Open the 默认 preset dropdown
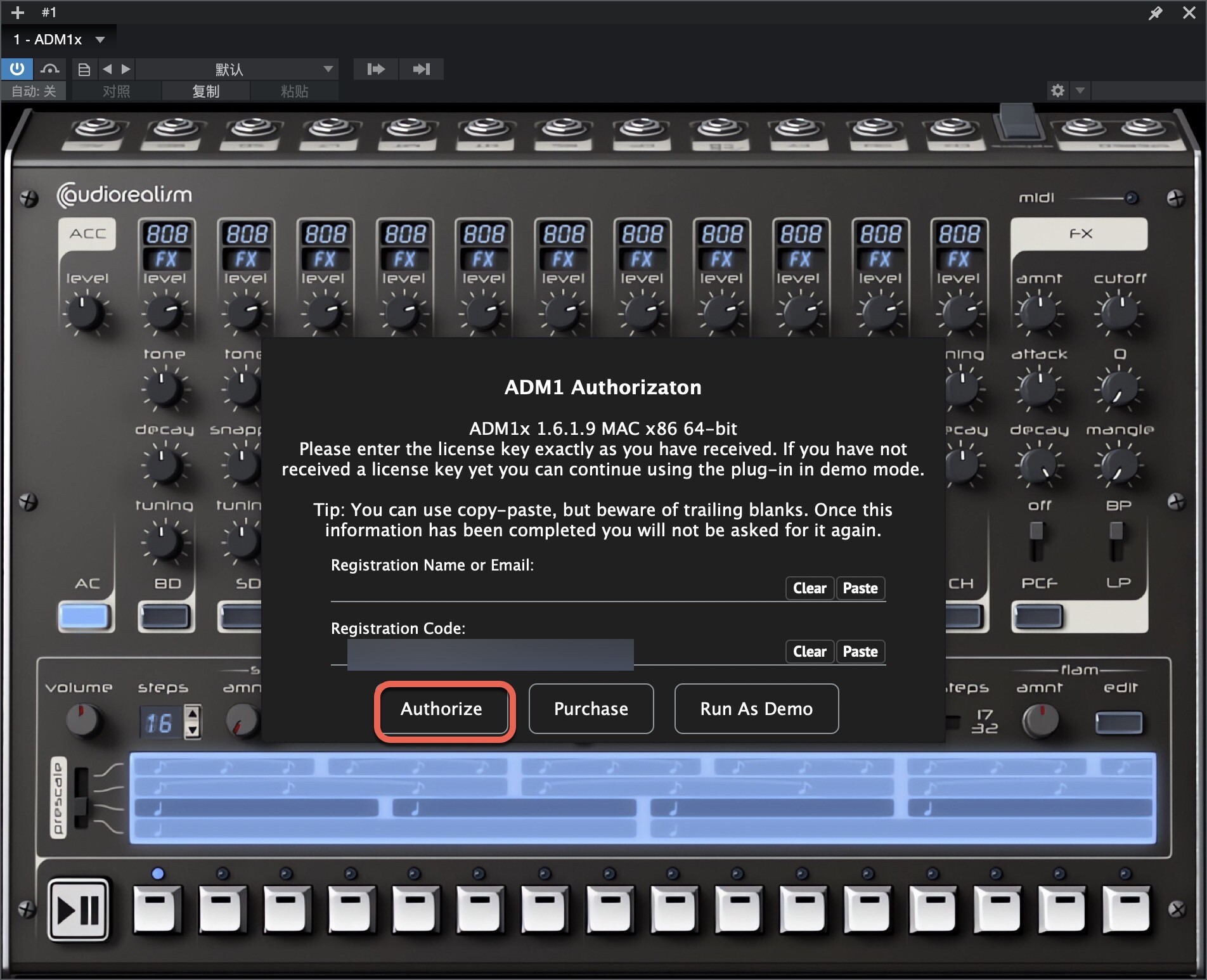Viewport: 1207px width, 980px height. click(237, 69)
